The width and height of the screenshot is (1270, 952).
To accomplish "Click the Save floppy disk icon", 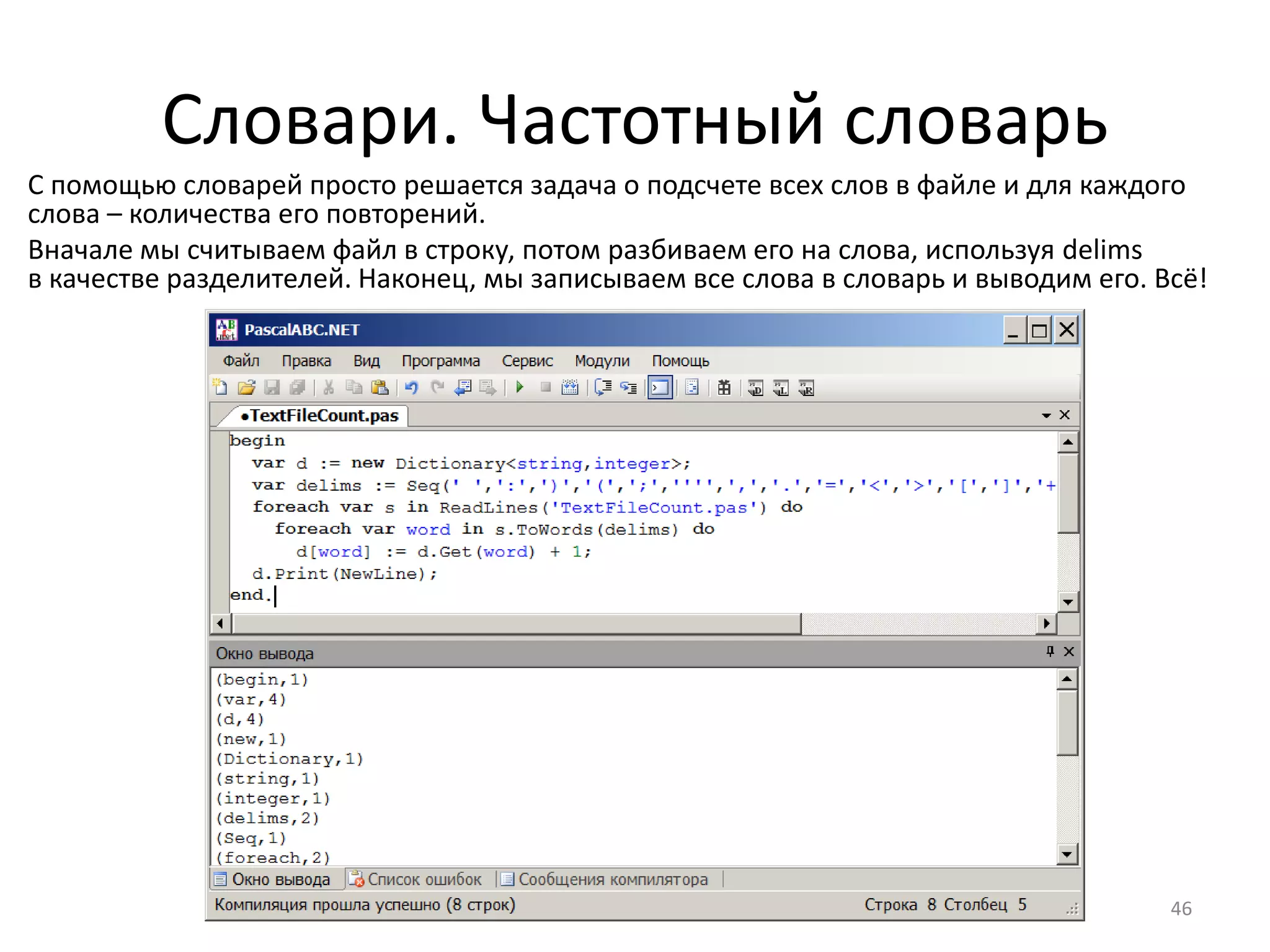I will point(272,387).
